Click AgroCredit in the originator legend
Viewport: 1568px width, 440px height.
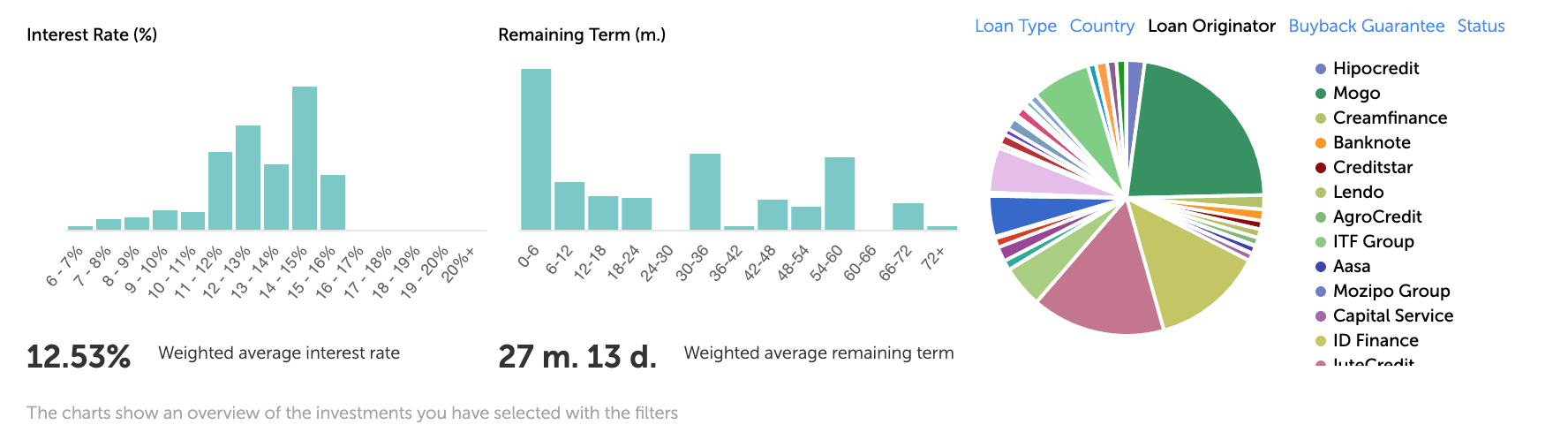pyautogui.click(x=1377, y=217)
